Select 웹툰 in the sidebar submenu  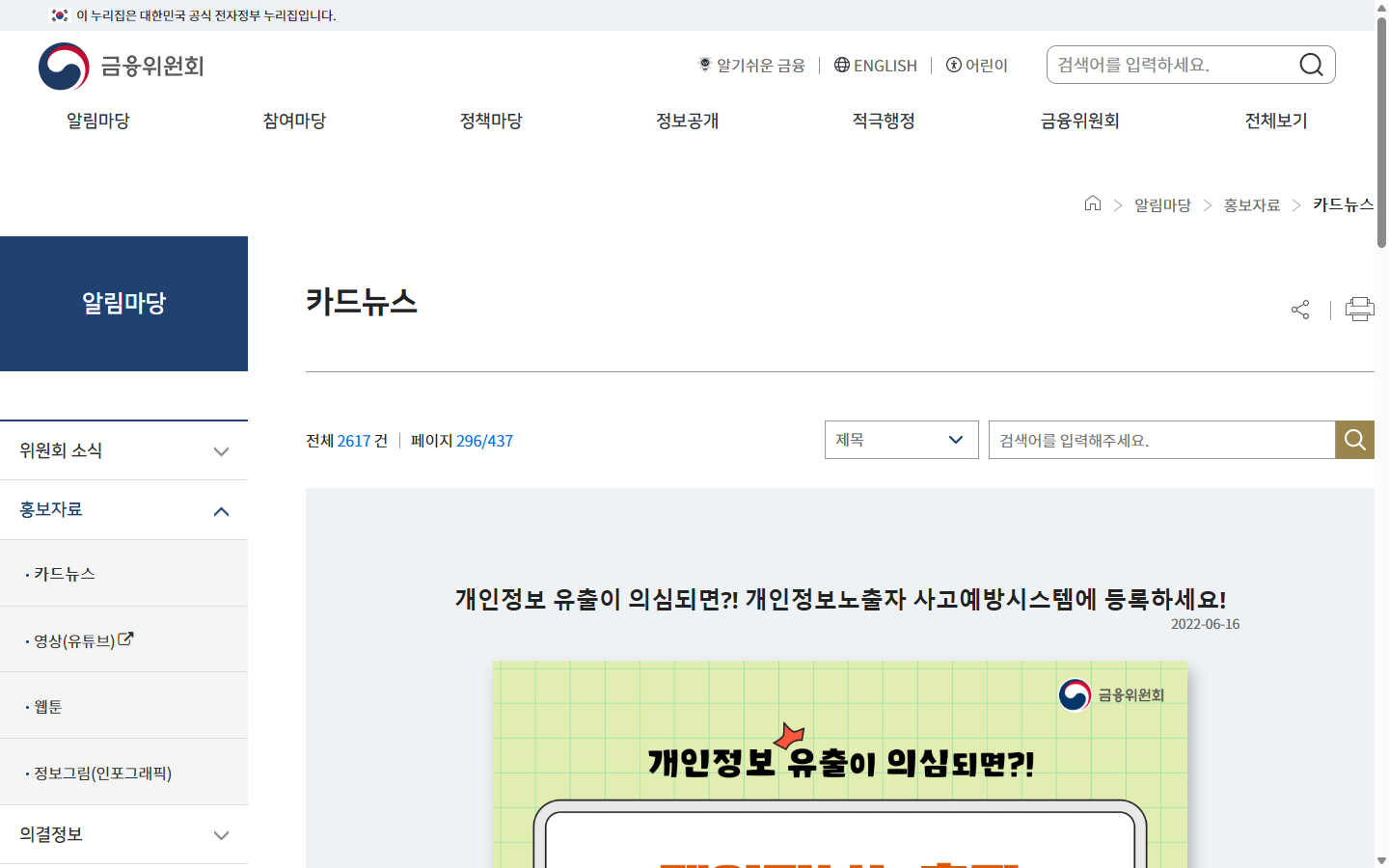tap(123, 706)
